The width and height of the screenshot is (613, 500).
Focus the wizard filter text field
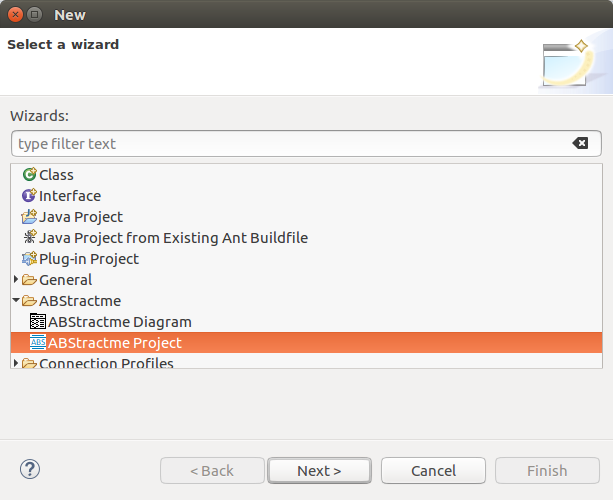290,144
